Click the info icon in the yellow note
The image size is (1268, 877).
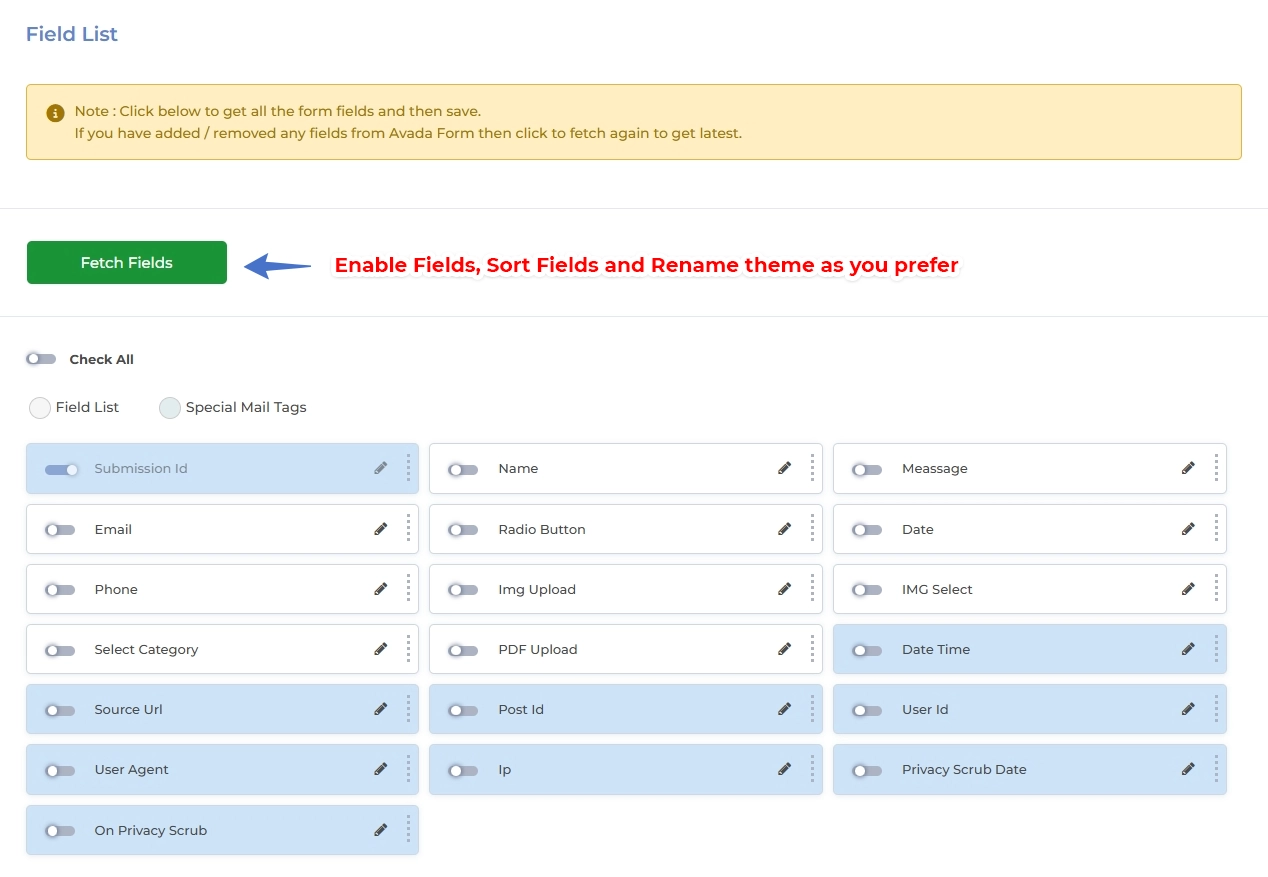(55, 113)
